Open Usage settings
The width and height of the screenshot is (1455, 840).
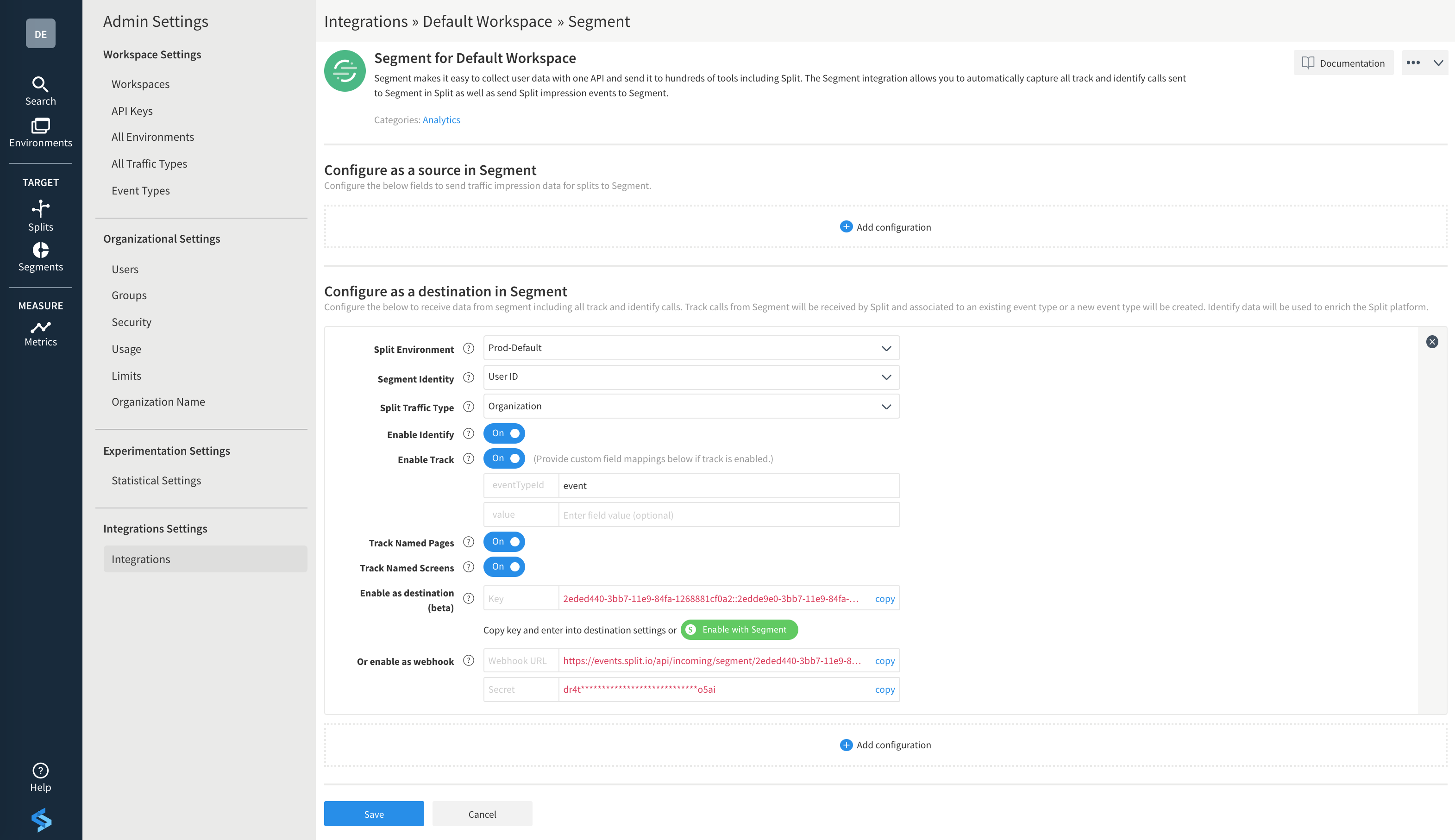point(126,349)
